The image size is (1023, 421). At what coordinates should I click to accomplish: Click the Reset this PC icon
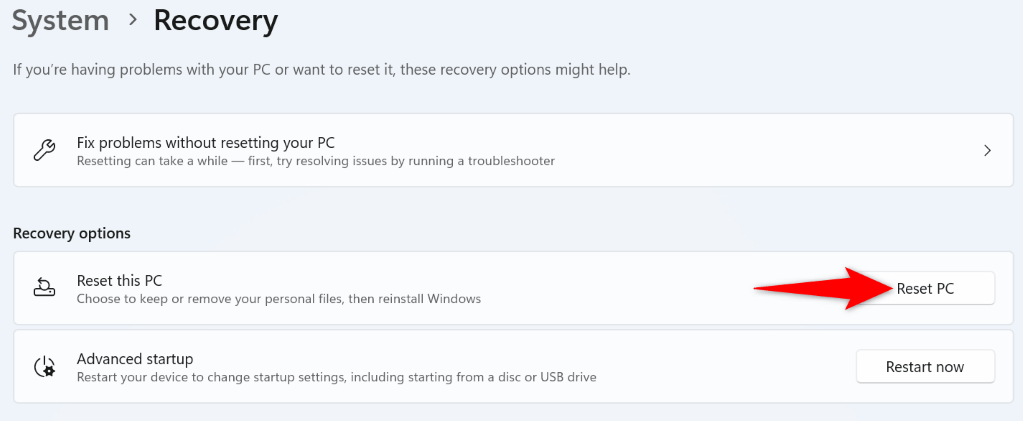[x=44, y=289]
